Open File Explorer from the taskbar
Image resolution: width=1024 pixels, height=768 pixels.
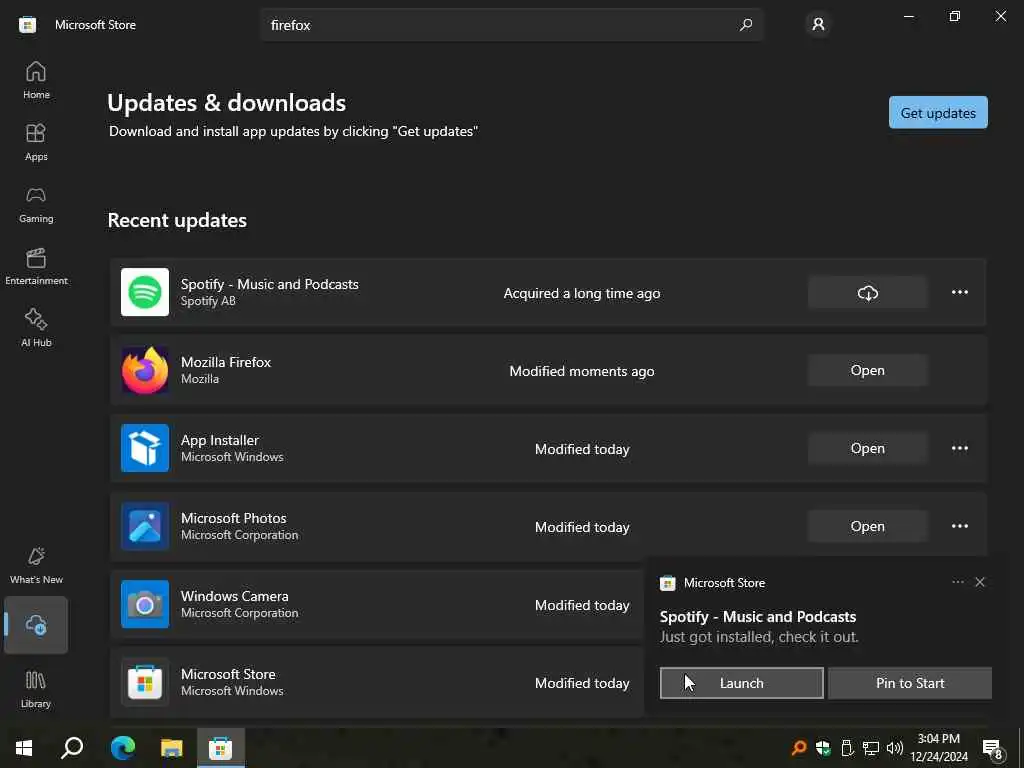[171, 748]
